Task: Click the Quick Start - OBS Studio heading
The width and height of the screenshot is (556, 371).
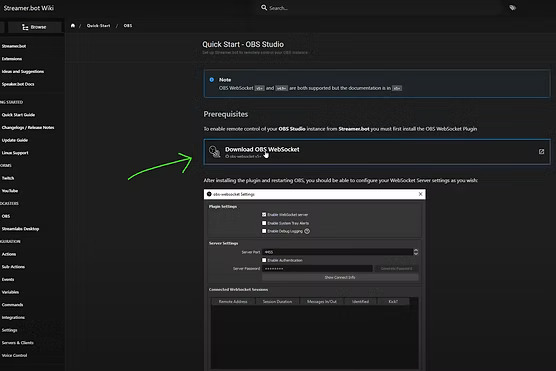Action: 243,44
